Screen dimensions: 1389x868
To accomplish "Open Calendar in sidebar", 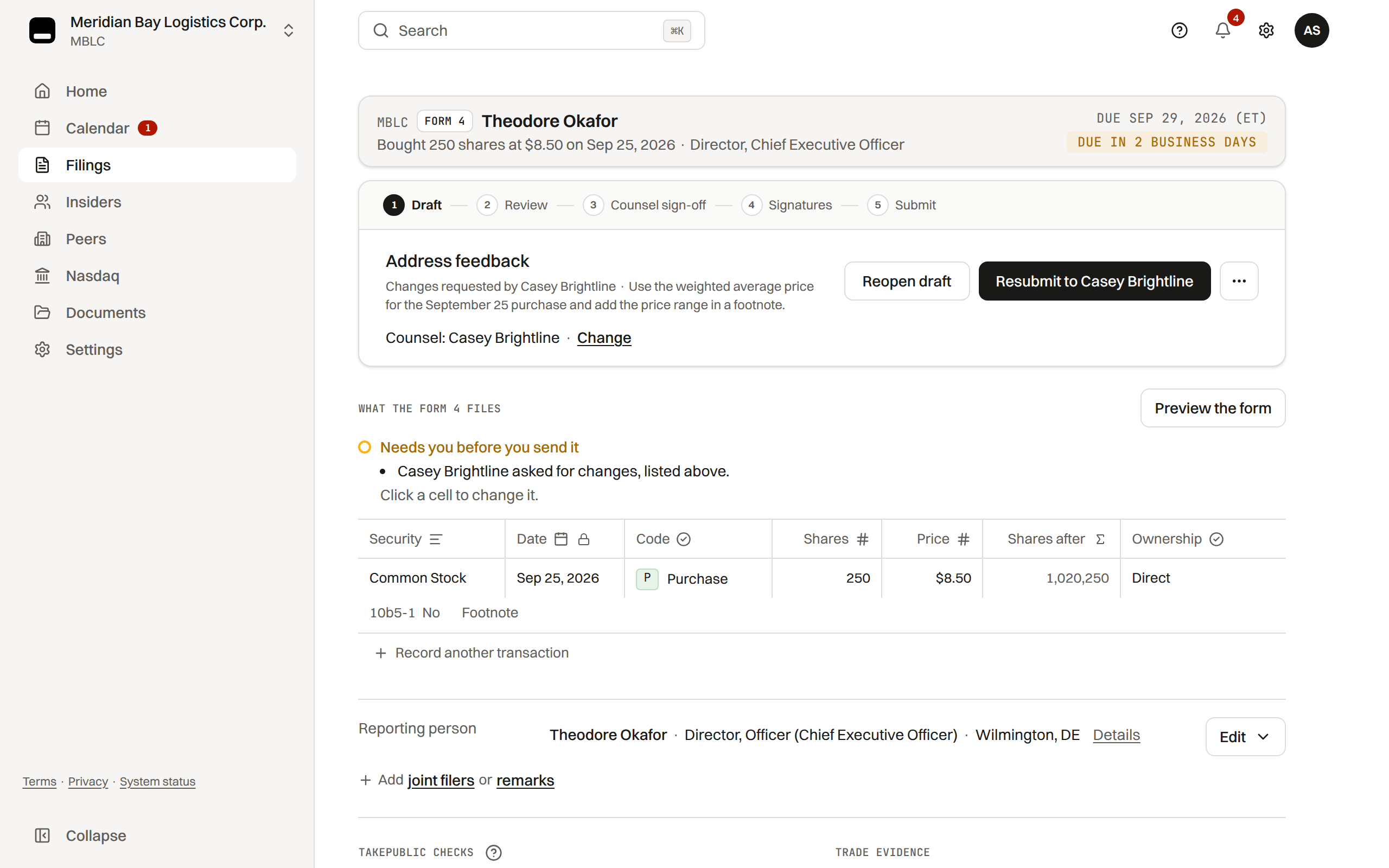I will pyautogui.click(x=157, y=128).
